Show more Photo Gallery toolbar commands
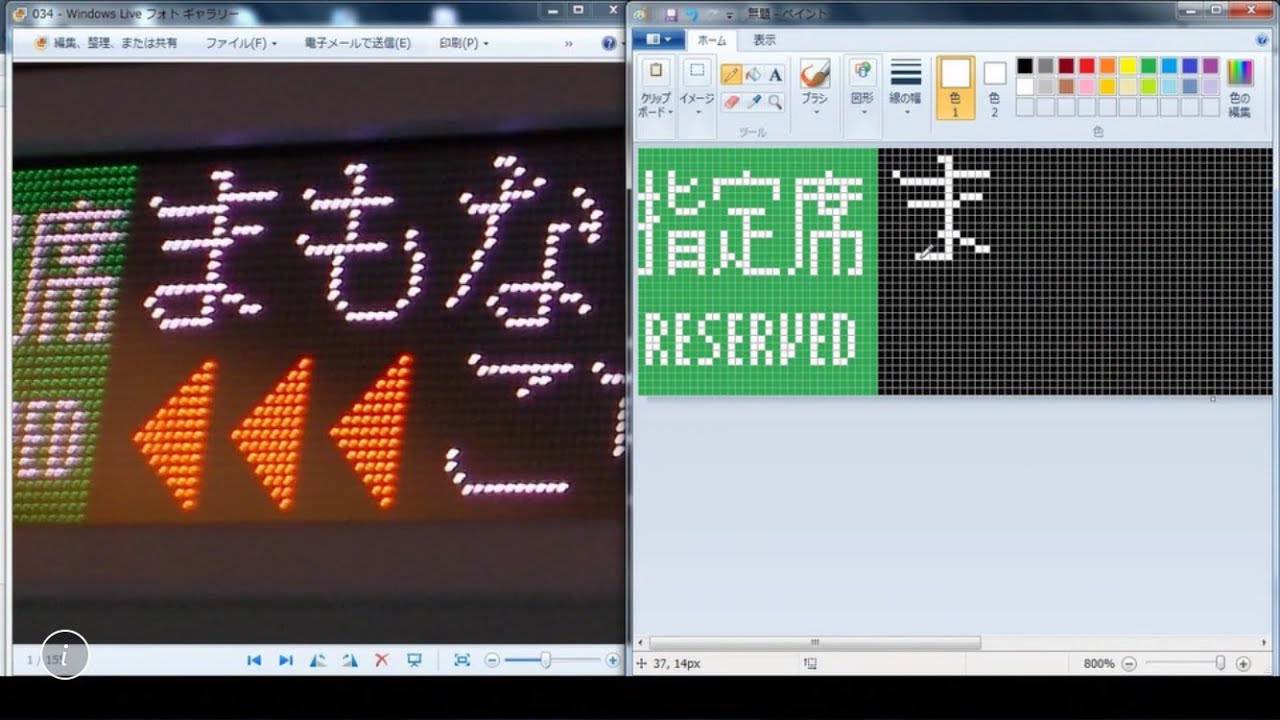The height and width of the screenshot is (720, 1280). point(569,43)
